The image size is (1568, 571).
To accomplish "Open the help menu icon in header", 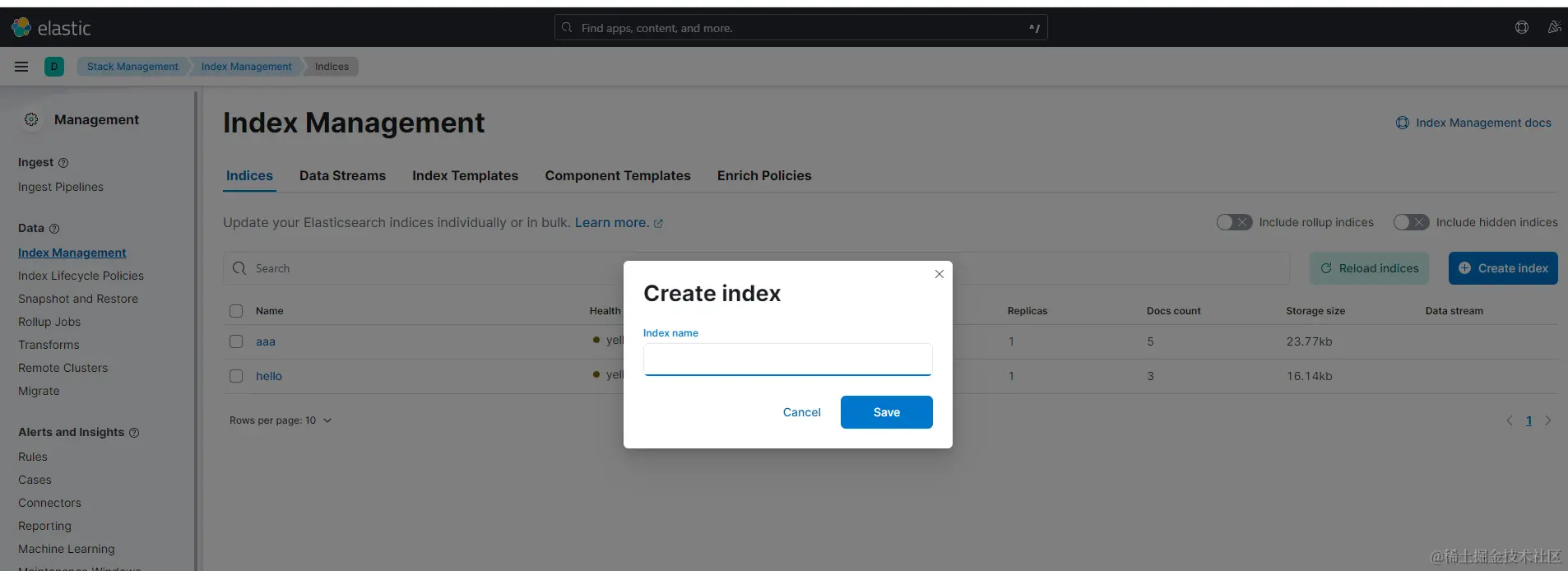I will click(1522, 27).
